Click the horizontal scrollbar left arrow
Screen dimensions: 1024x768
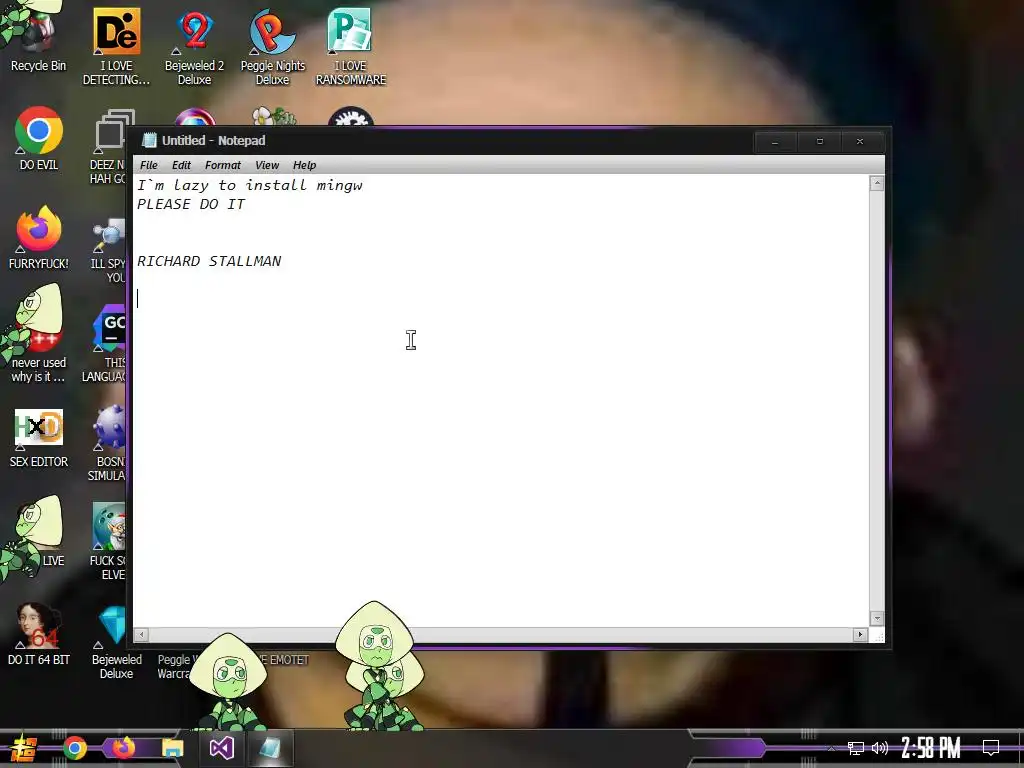[142, 634]
